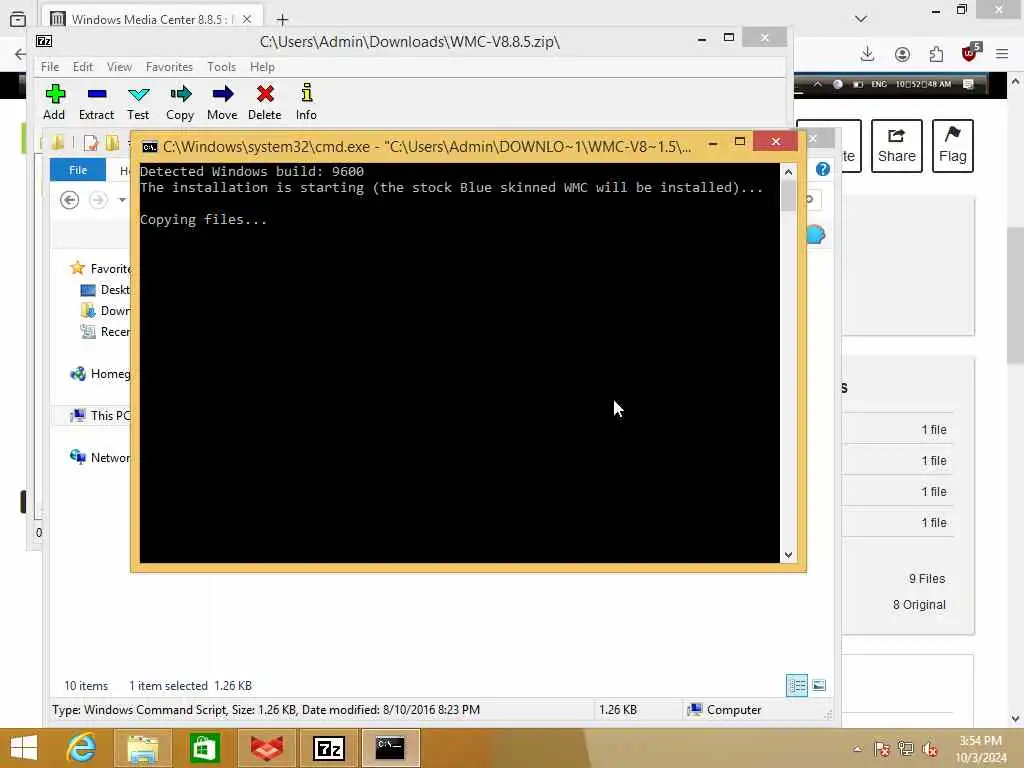Click the 7z icon in 7-Zip title bar
Viewport: 1024px width, 768px height.
coord(44,42)
